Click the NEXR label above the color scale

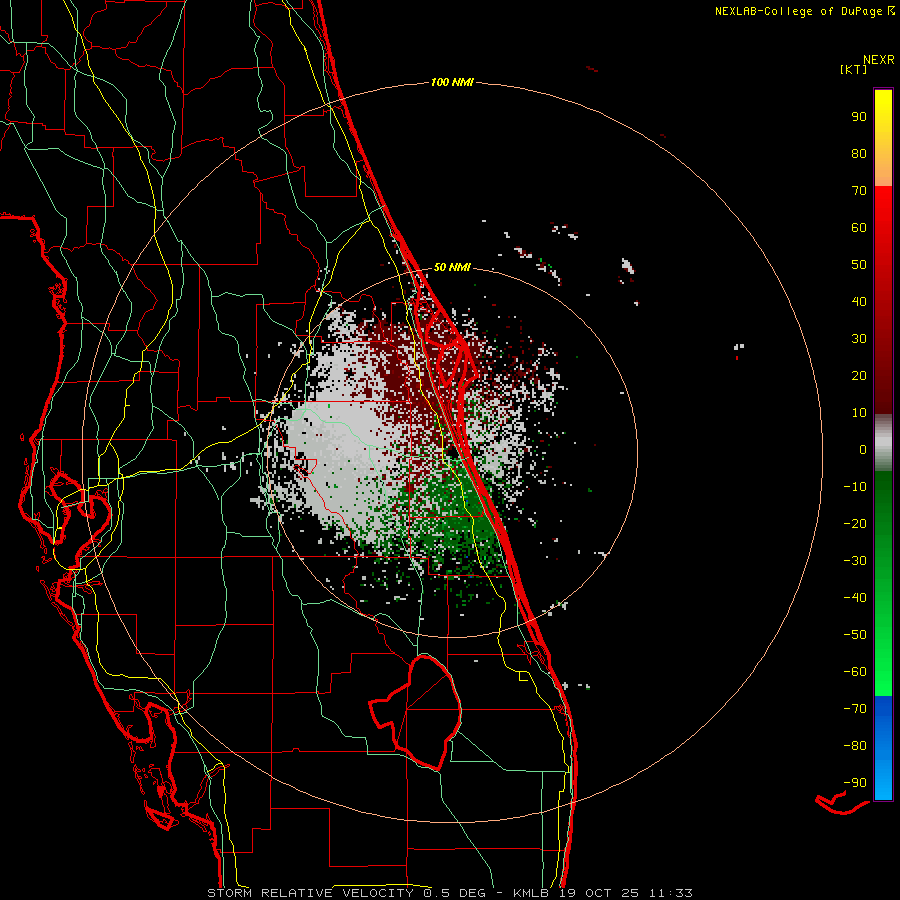pyautogui.click(x=879, y=60)
